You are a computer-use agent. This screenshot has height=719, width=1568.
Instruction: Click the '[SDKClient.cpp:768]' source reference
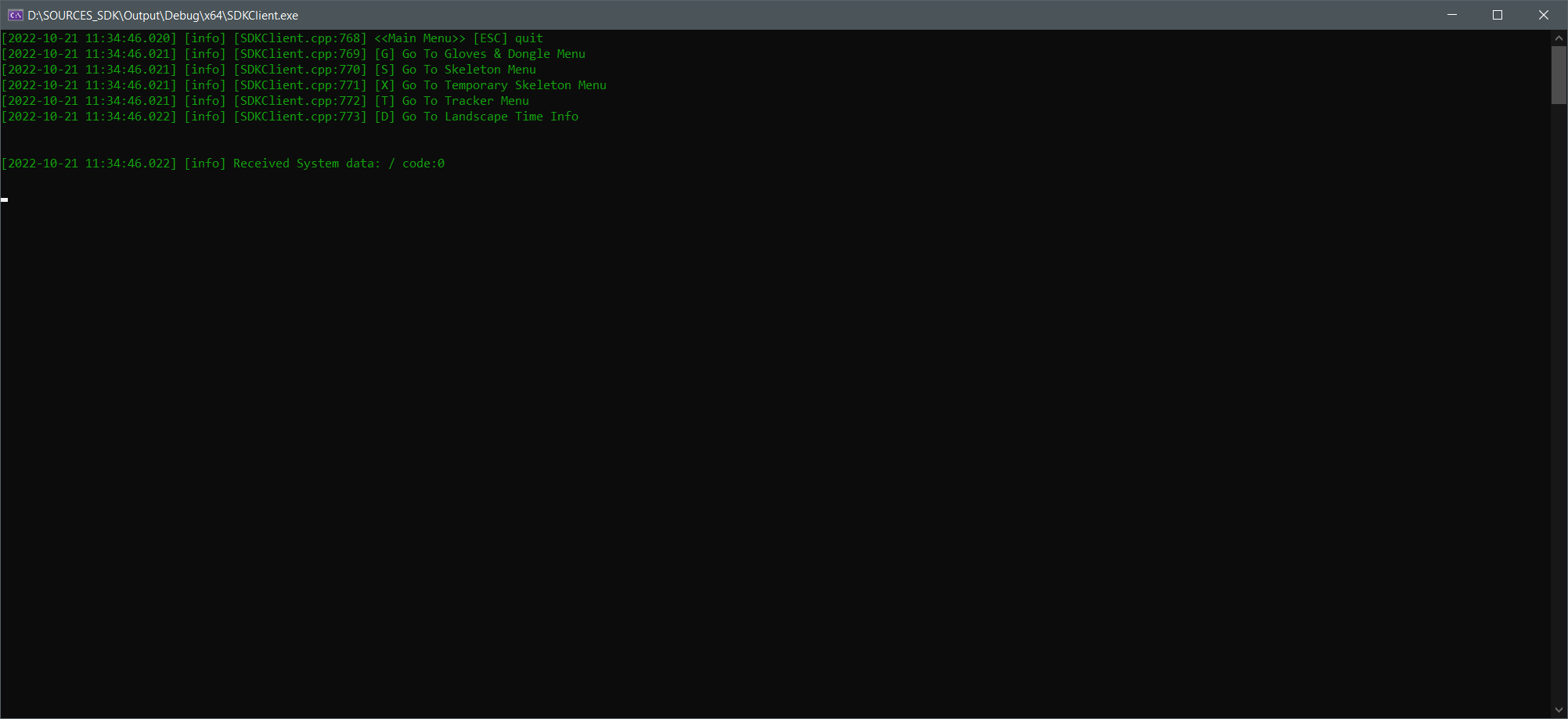click(x=300, y=38)
